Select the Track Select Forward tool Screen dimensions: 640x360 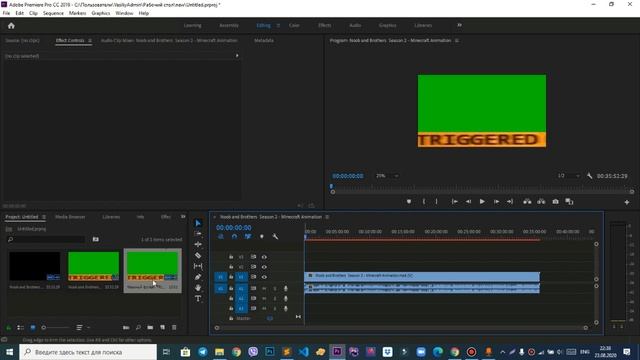pos(198,233)
